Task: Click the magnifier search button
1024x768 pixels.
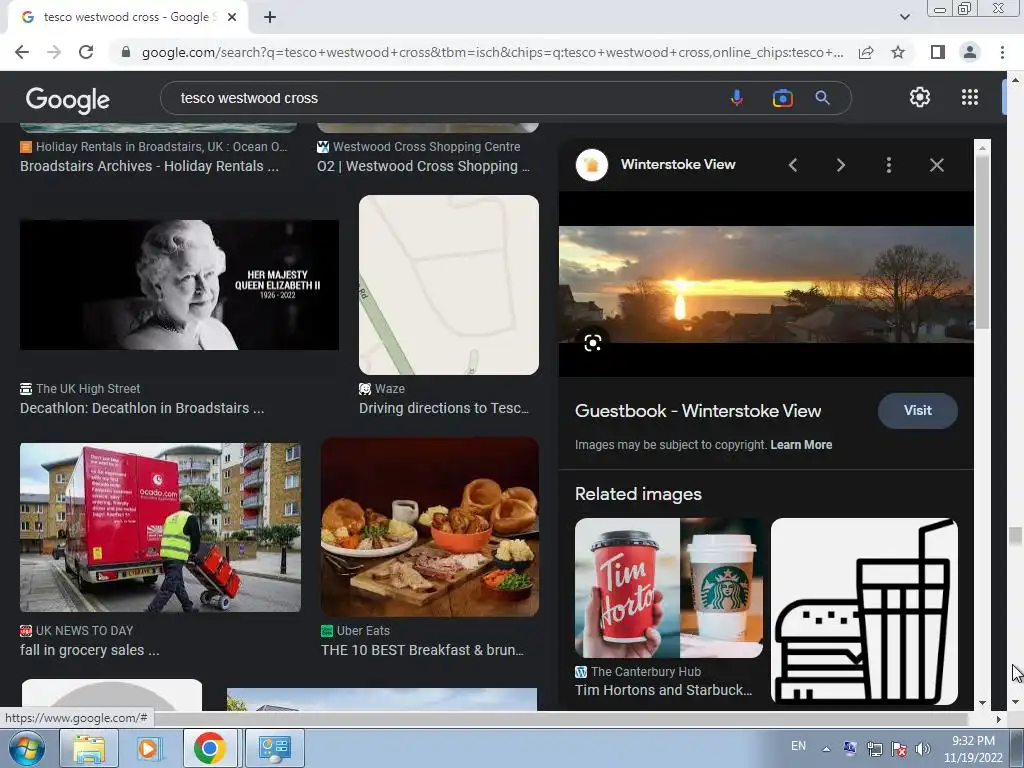Action: (x=822, y=98)
